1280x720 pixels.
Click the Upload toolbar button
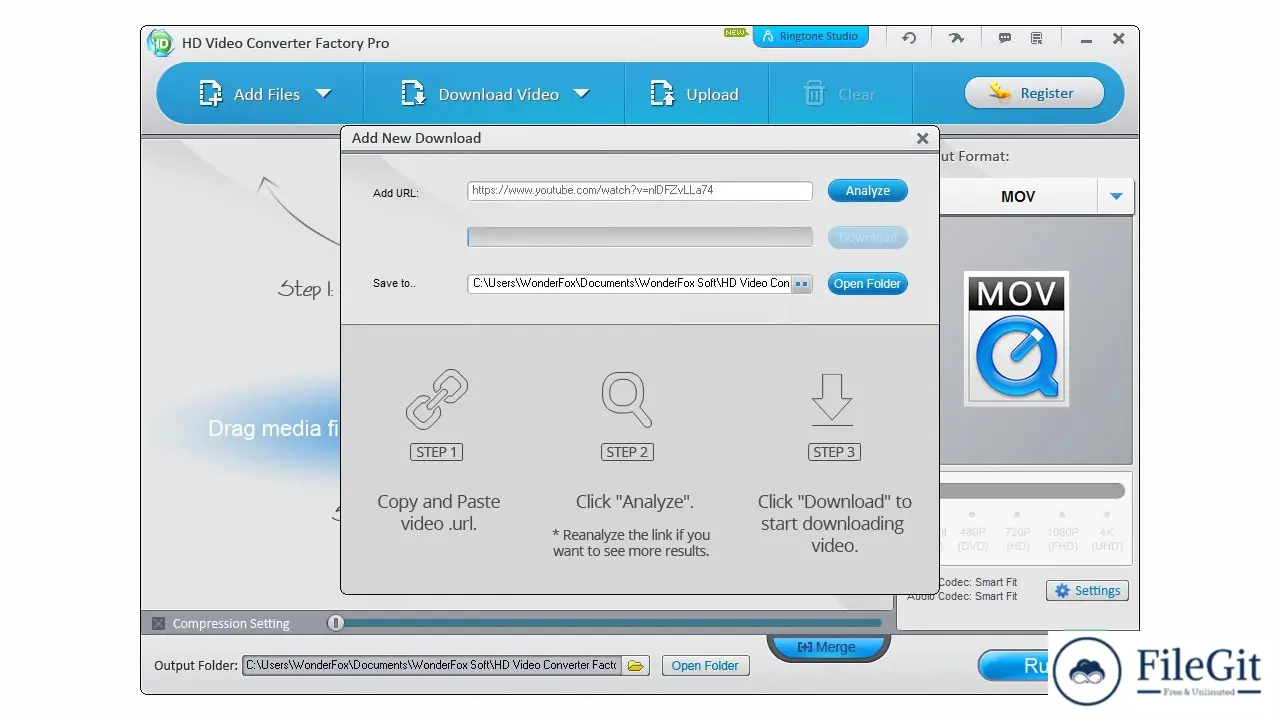pyautogui.click(x=694, y=94)
